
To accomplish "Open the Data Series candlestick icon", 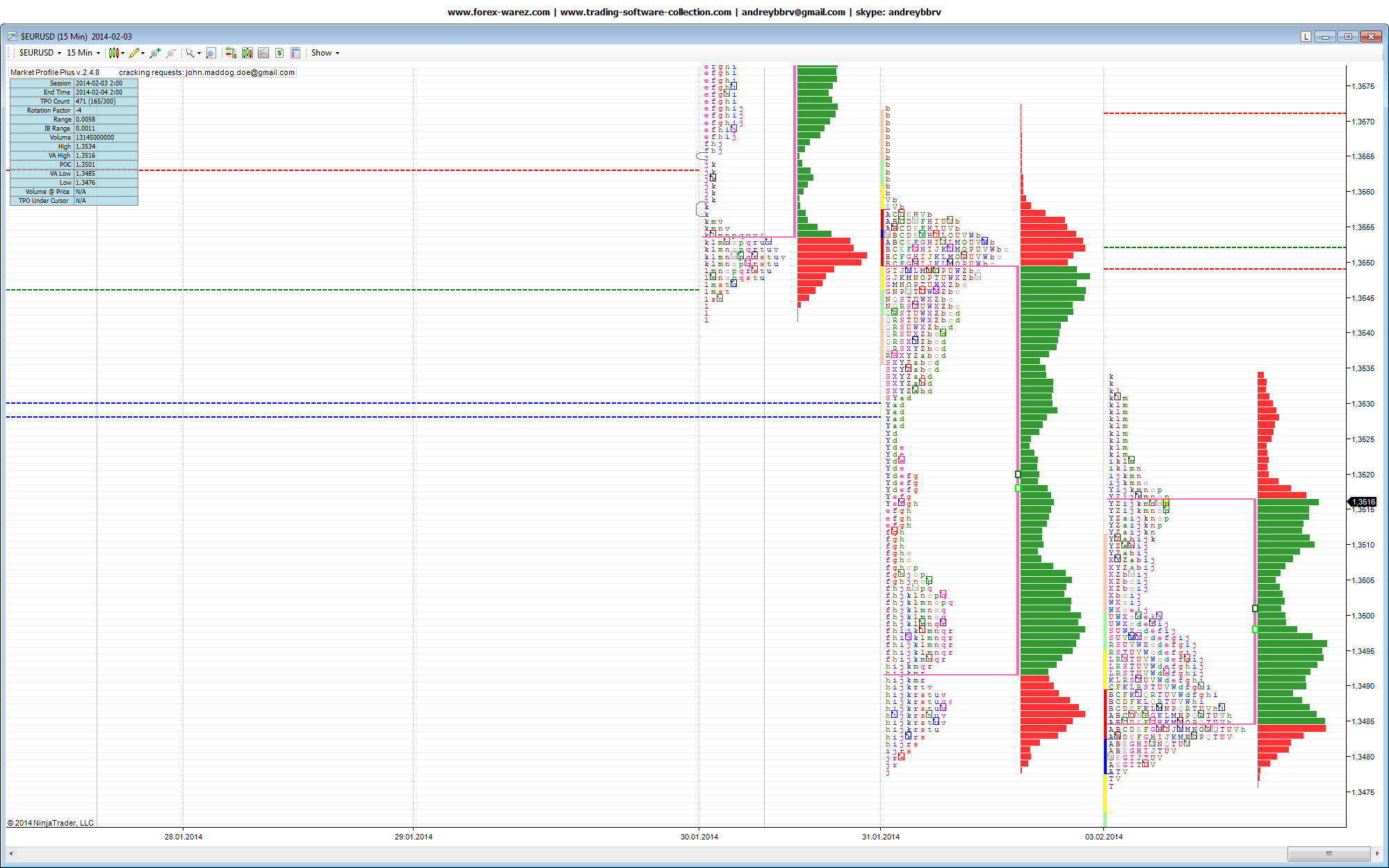I will click(247, 53).
